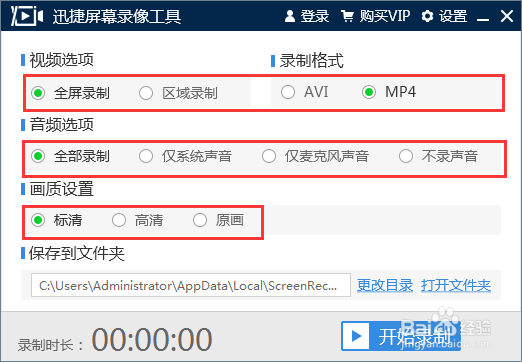Click the save folder path field

click(191, 285)
